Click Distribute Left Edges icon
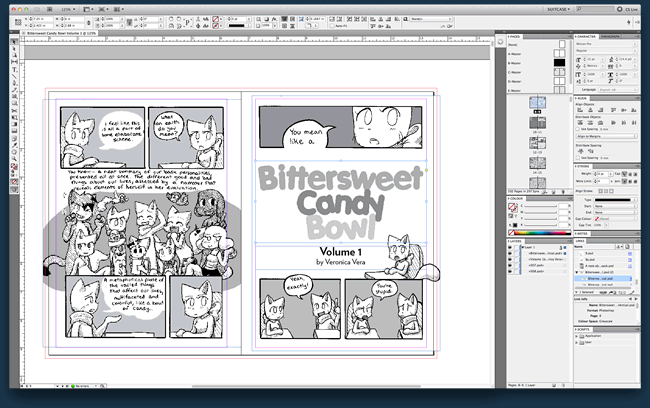The width and height of the screenshot is (650, 408). (613, 123)
